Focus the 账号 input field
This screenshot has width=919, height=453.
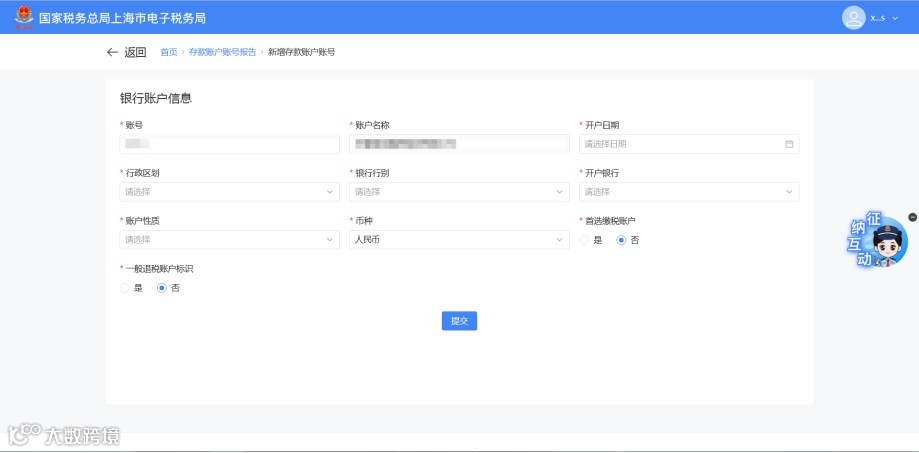point(230,144)
